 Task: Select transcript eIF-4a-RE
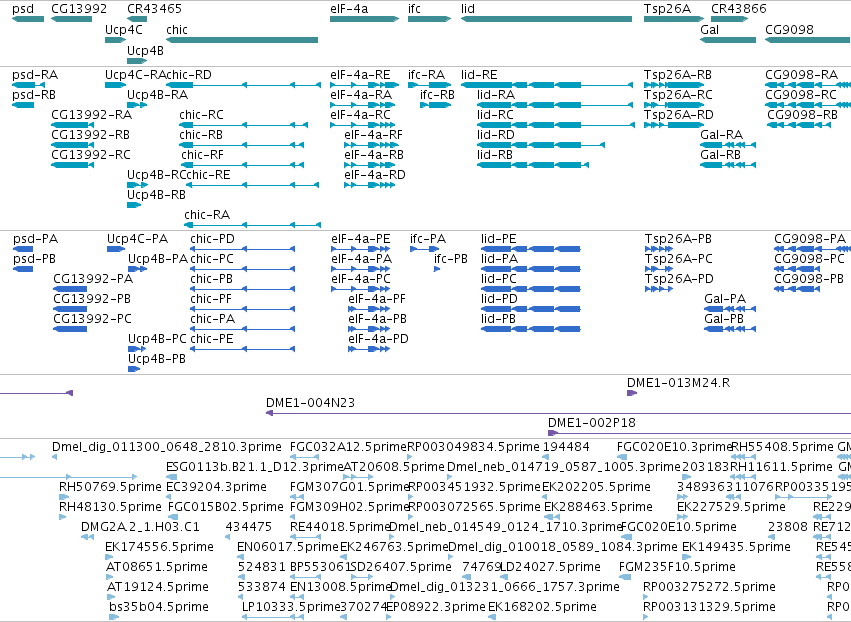[x=364, y=85]
